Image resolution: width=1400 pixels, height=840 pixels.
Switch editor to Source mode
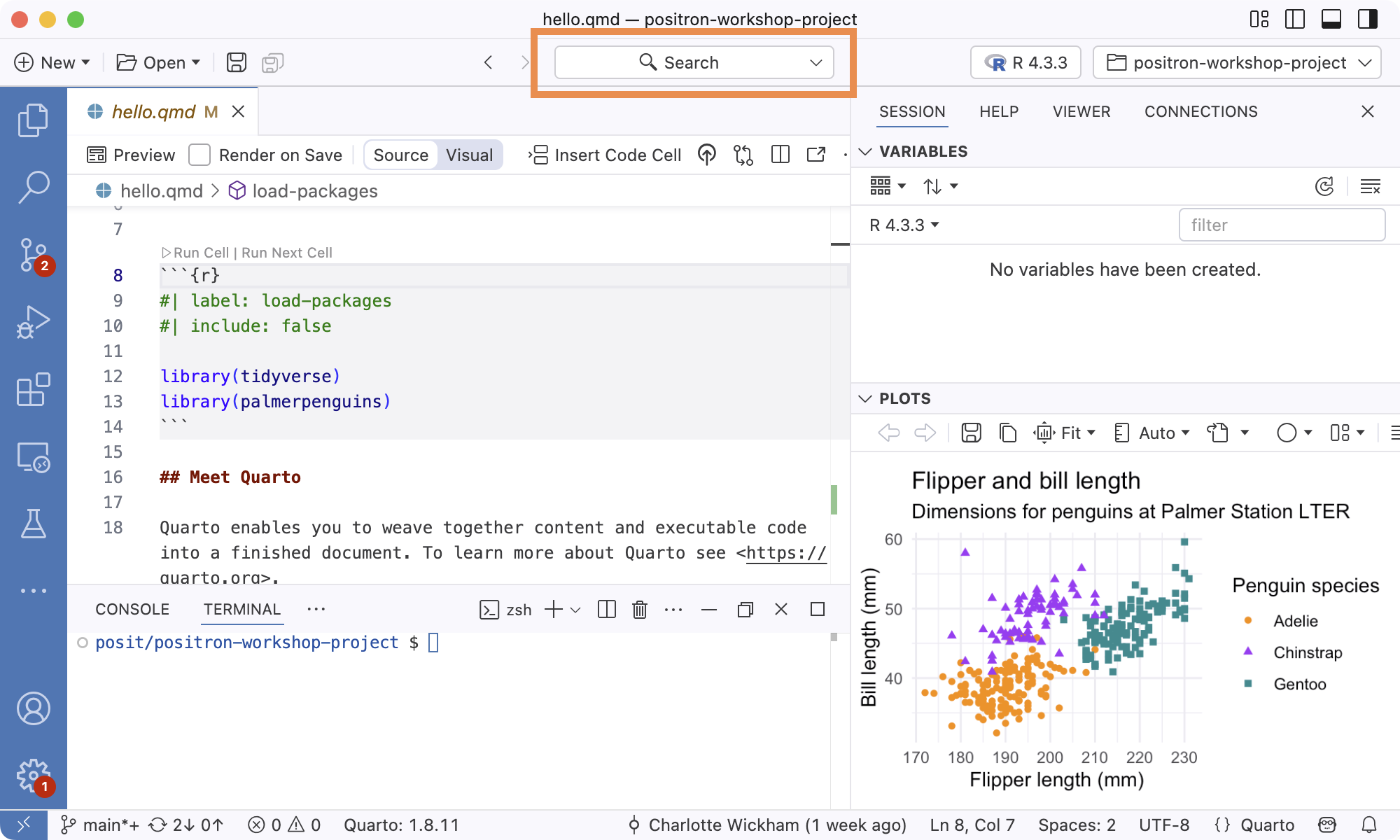pos(400,155)
